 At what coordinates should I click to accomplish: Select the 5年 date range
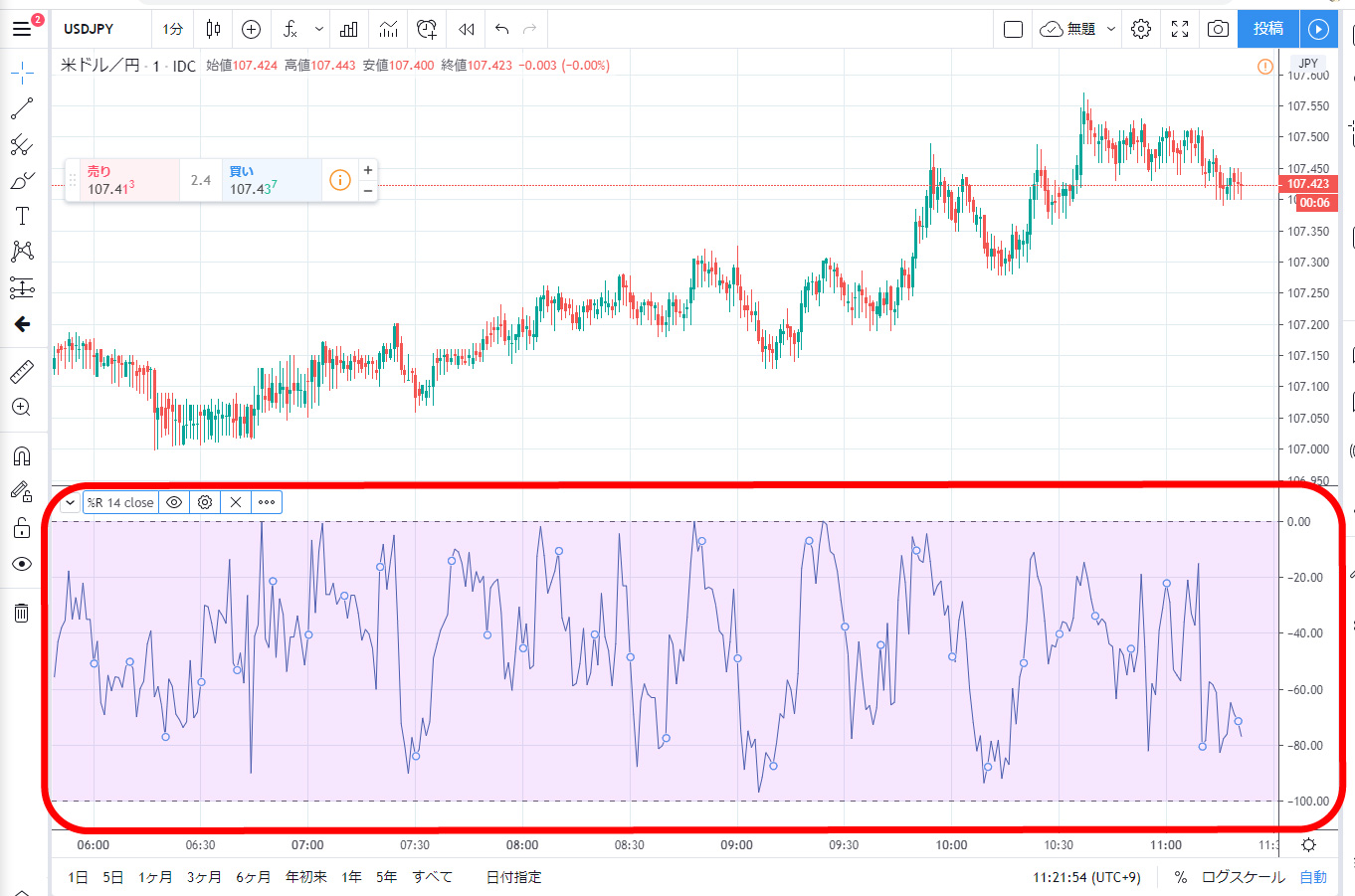click(386, 877)
